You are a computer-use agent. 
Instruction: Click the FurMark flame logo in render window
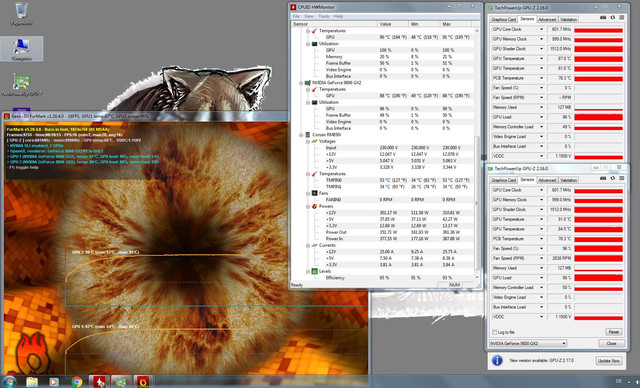tap(33, 353)
